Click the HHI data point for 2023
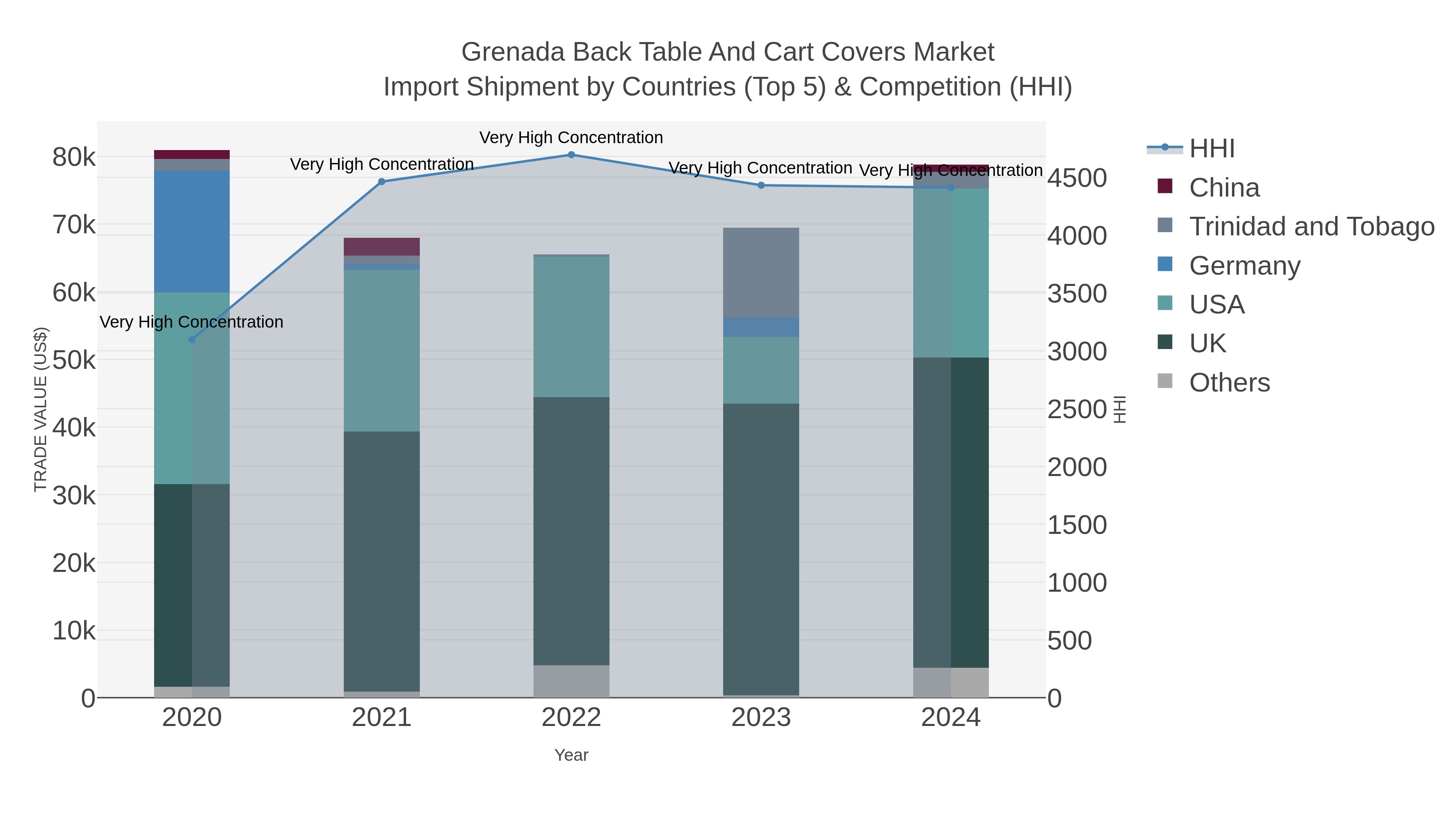 click(761, 185)
